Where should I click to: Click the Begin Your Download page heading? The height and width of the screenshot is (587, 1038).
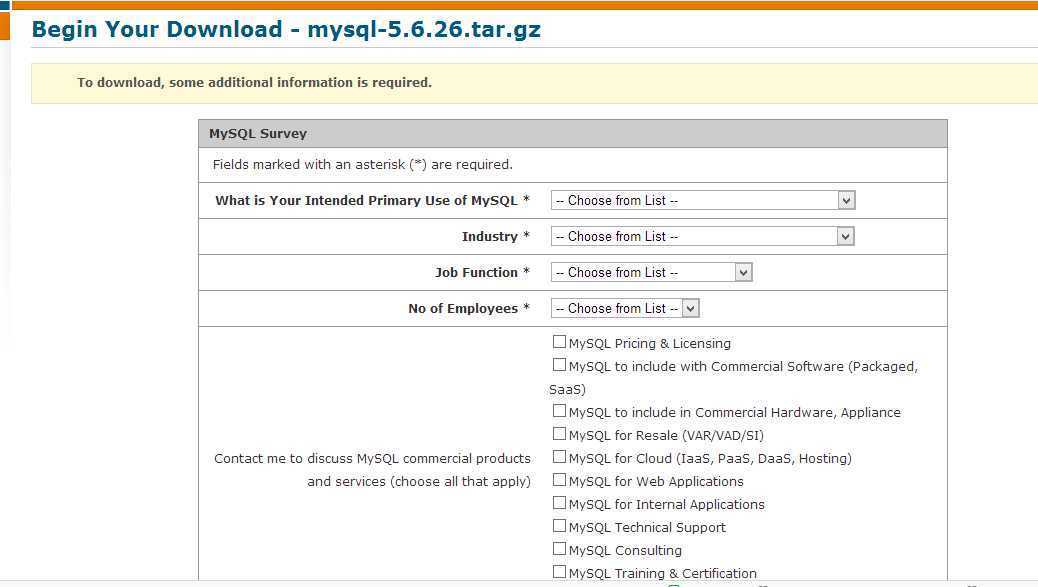pos(286,29)
